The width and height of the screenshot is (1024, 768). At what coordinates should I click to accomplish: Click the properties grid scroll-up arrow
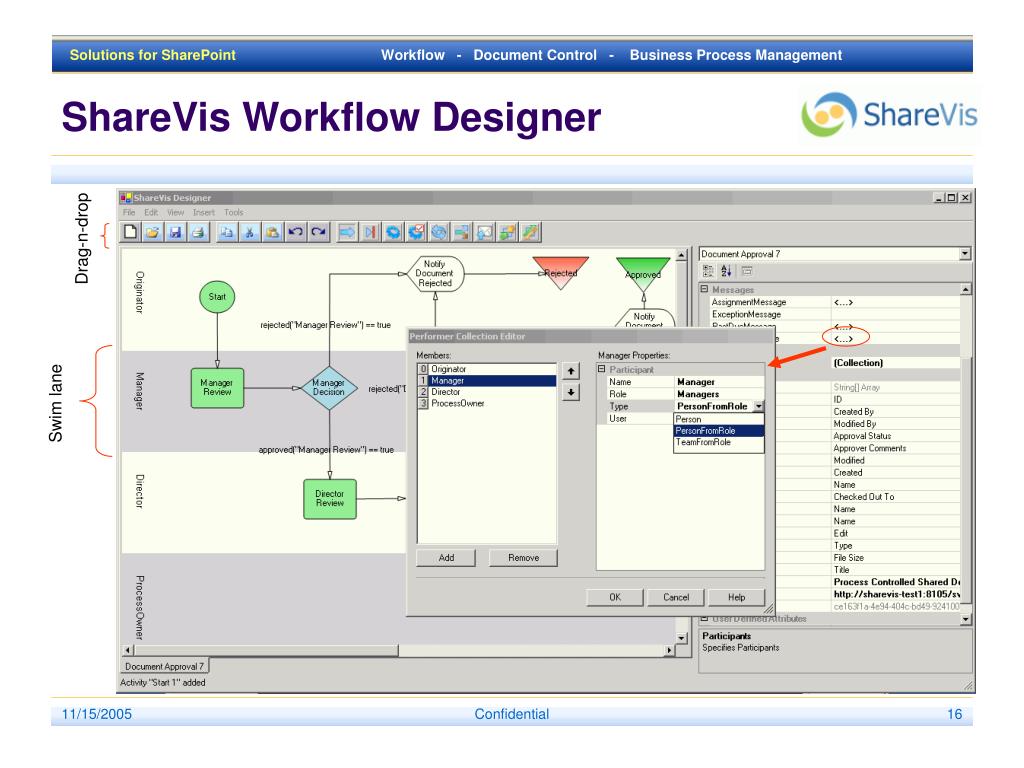coord(966,289)
